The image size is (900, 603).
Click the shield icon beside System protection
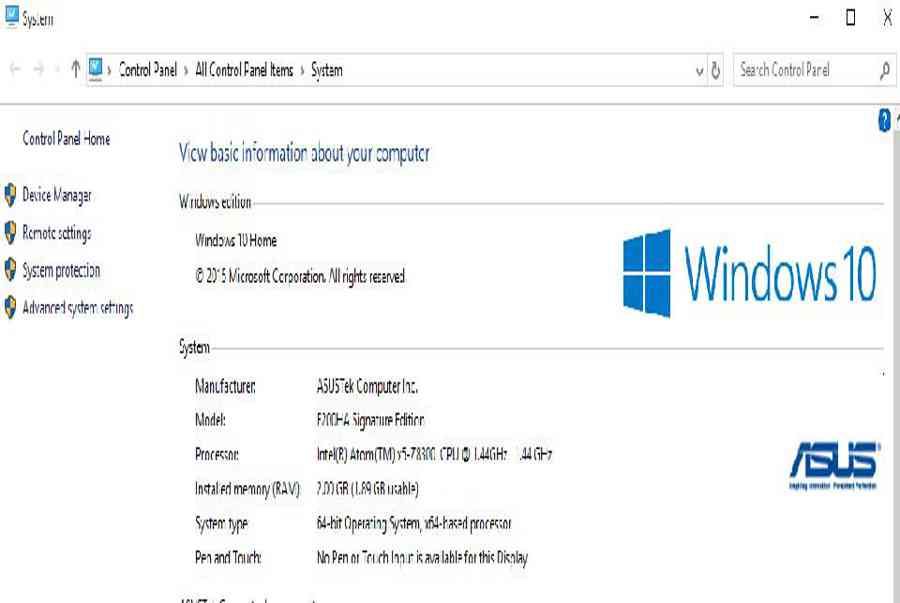tap(10, 270)
